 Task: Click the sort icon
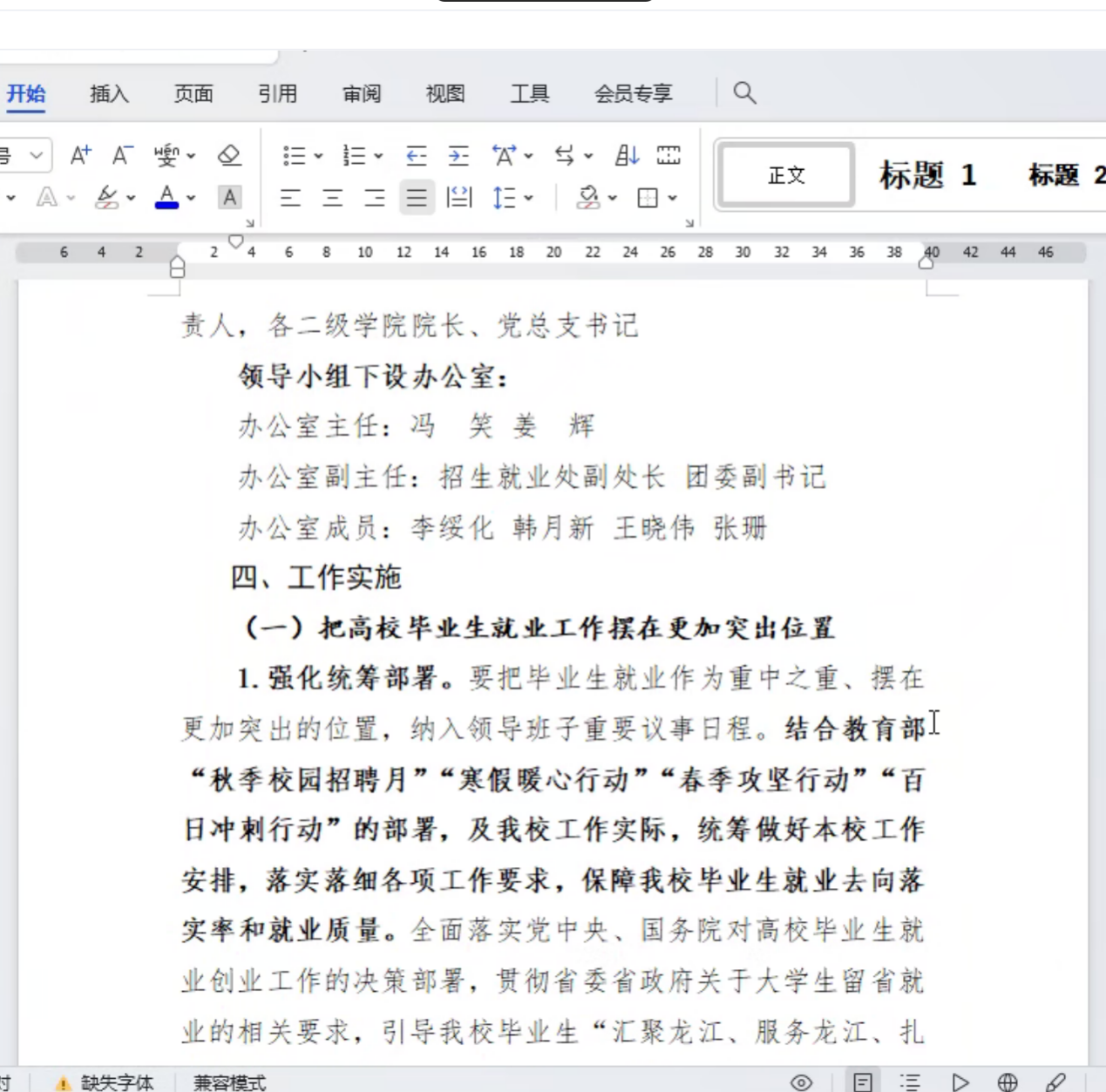click(x=627, y=156)
